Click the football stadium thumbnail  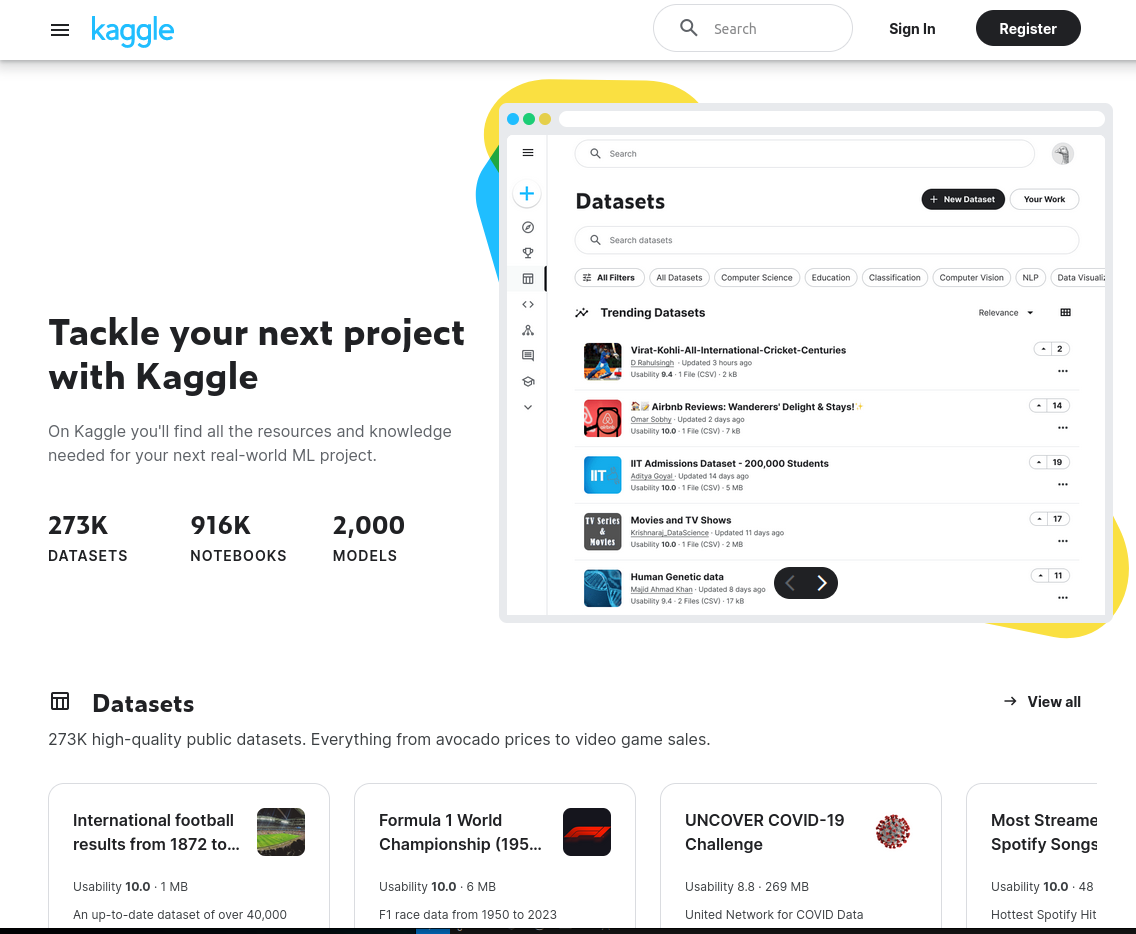[281, 832]
